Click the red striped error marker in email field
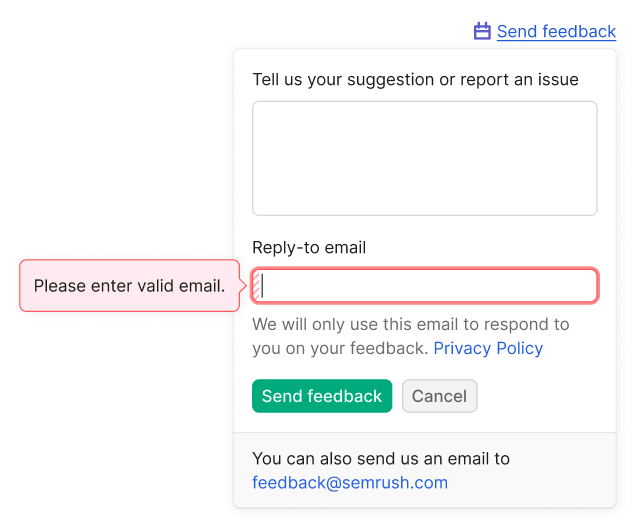The height and width of the screenshot is (528, 636). coord(256,285)
